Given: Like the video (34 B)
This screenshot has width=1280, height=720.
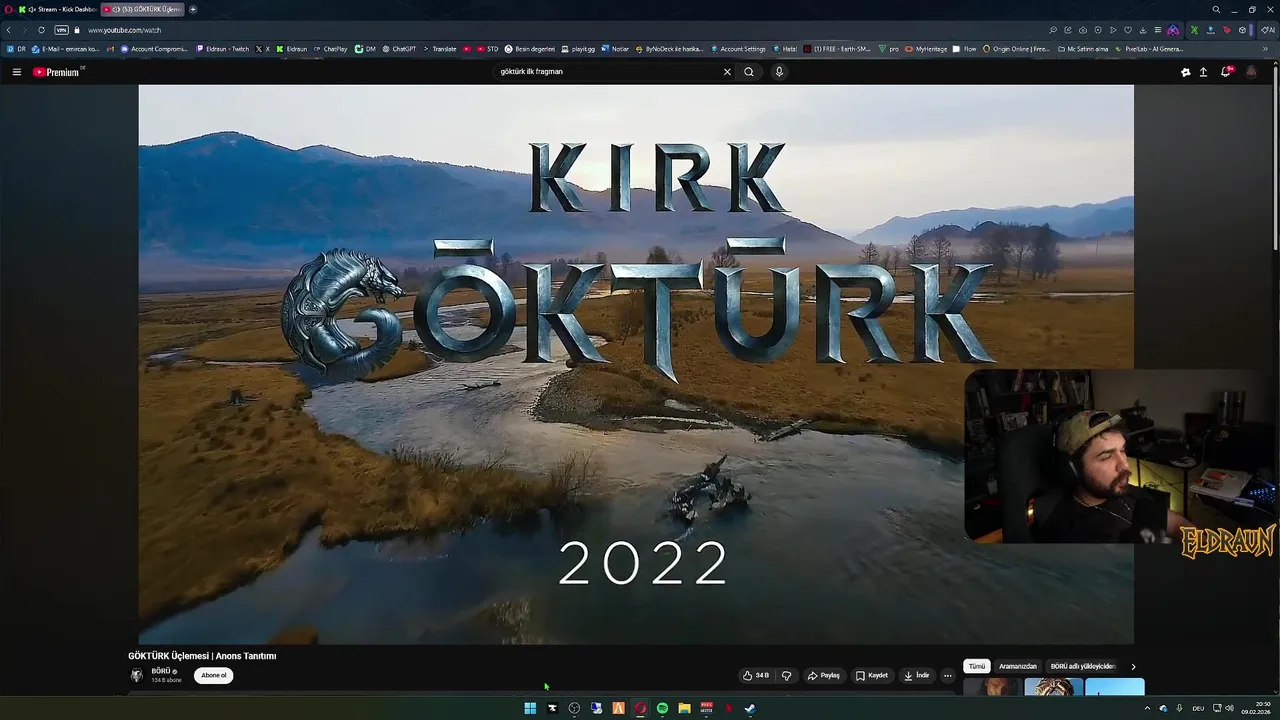Looking at the screenshot, I should coord(756,675).
